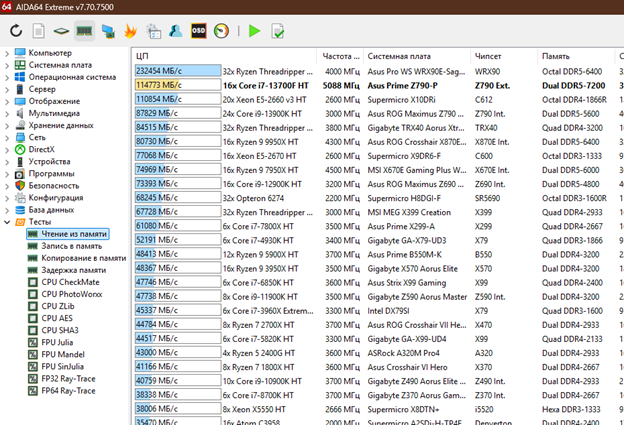Click the folder icon beside Тесты
624x425 pixels.
click(x=20, y=222)
